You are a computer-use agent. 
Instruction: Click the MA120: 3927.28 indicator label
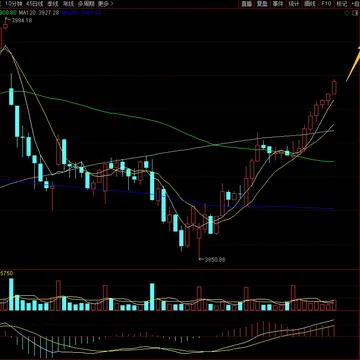[x=39, y=13]
